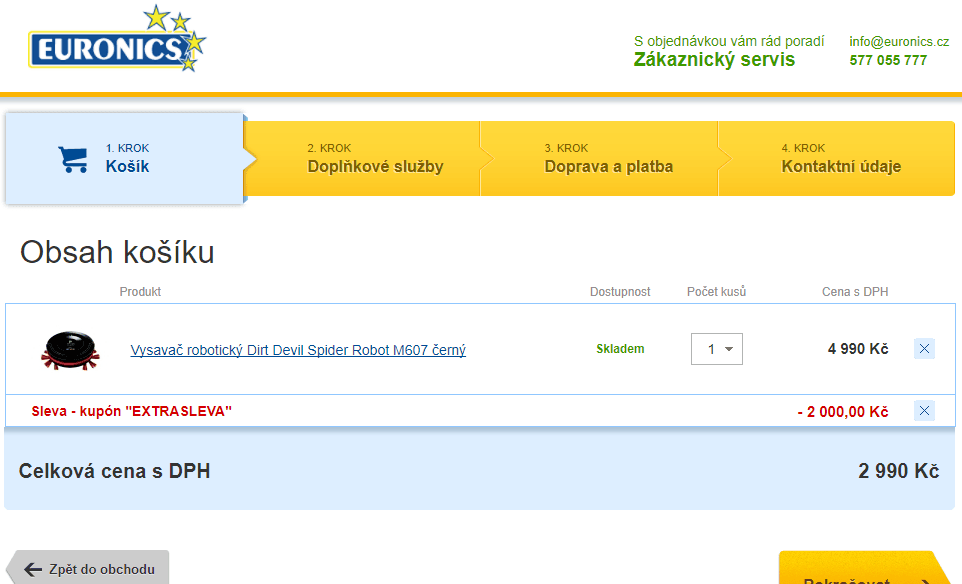
Task: Click the S objednávkou vám rád poradí text
Action: [729, 41]
